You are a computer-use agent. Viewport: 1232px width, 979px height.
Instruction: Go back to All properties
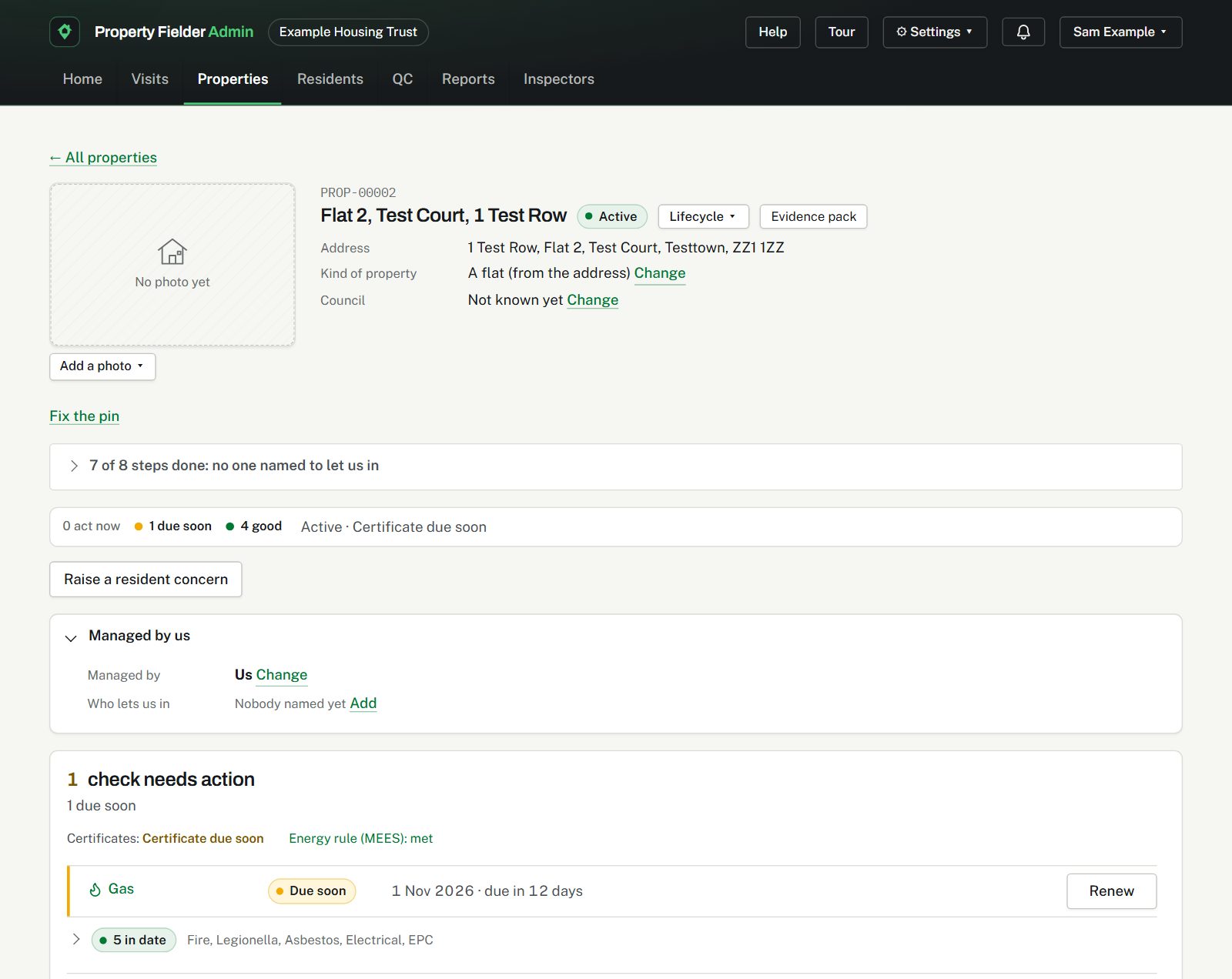103,158
